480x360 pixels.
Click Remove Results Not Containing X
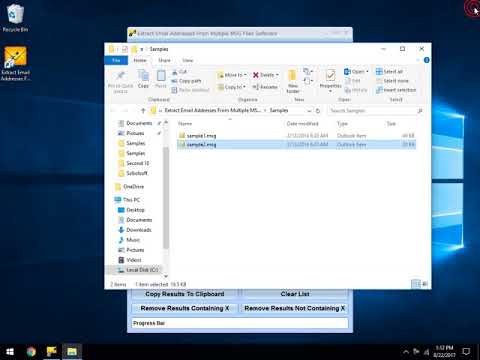pyautogui.click(x=295, y=308)
